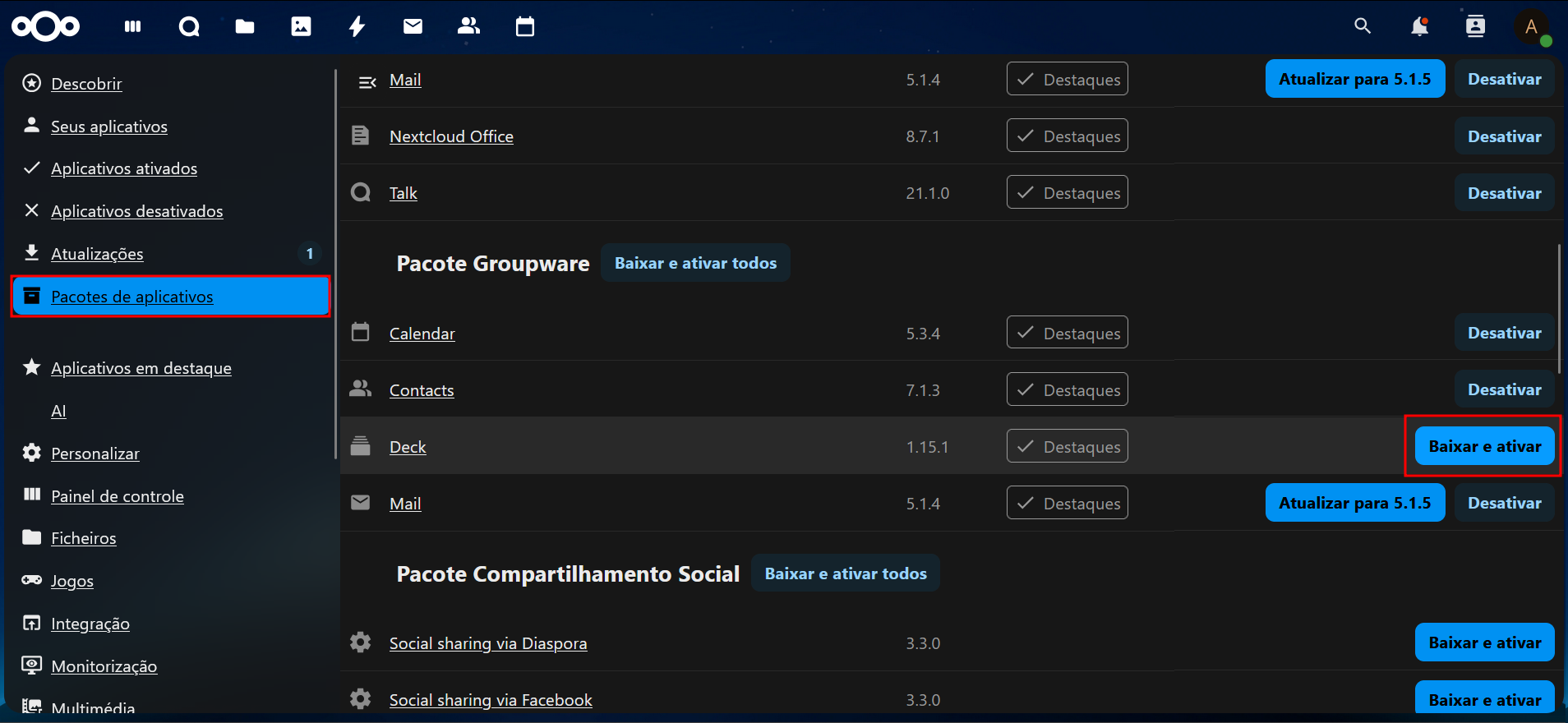Click the Facebook sharing gear icon
1568x723 pixels.
360,698
